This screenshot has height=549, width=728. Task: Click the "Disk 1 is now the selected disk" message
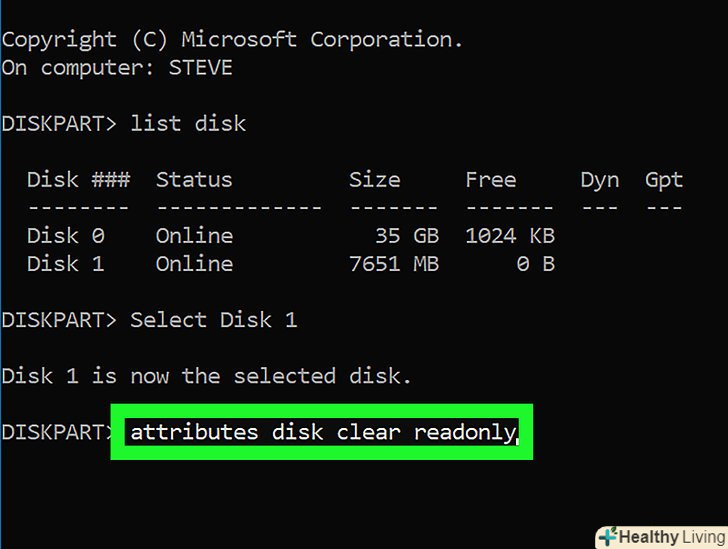[206, 376]
